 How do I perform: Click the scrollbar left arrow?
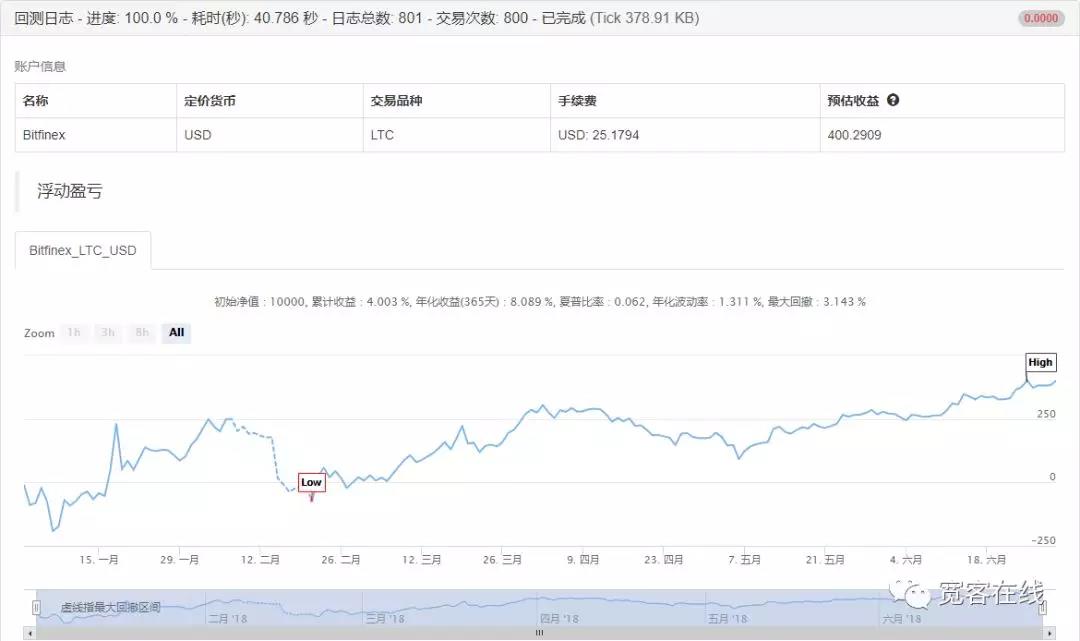[30, 633]
